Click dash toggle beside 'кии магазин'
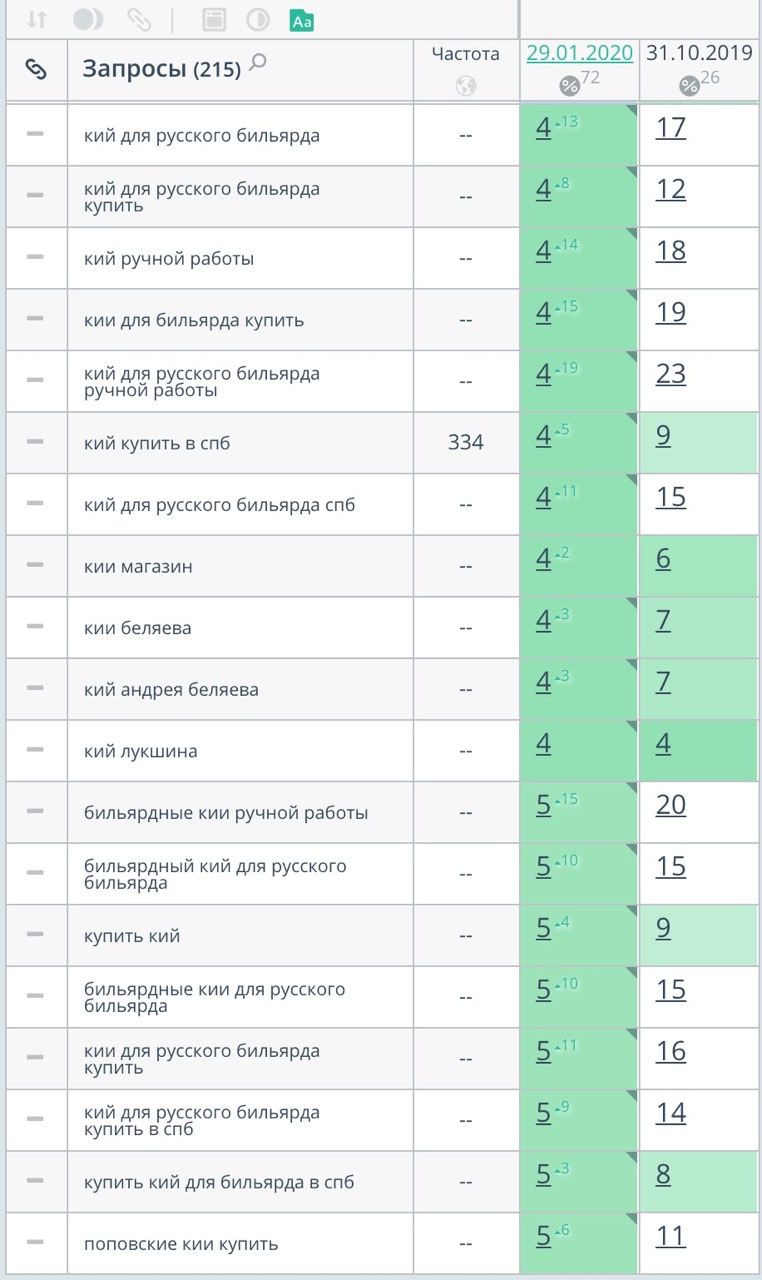The image size is (762, 1280). pos(36,565)
